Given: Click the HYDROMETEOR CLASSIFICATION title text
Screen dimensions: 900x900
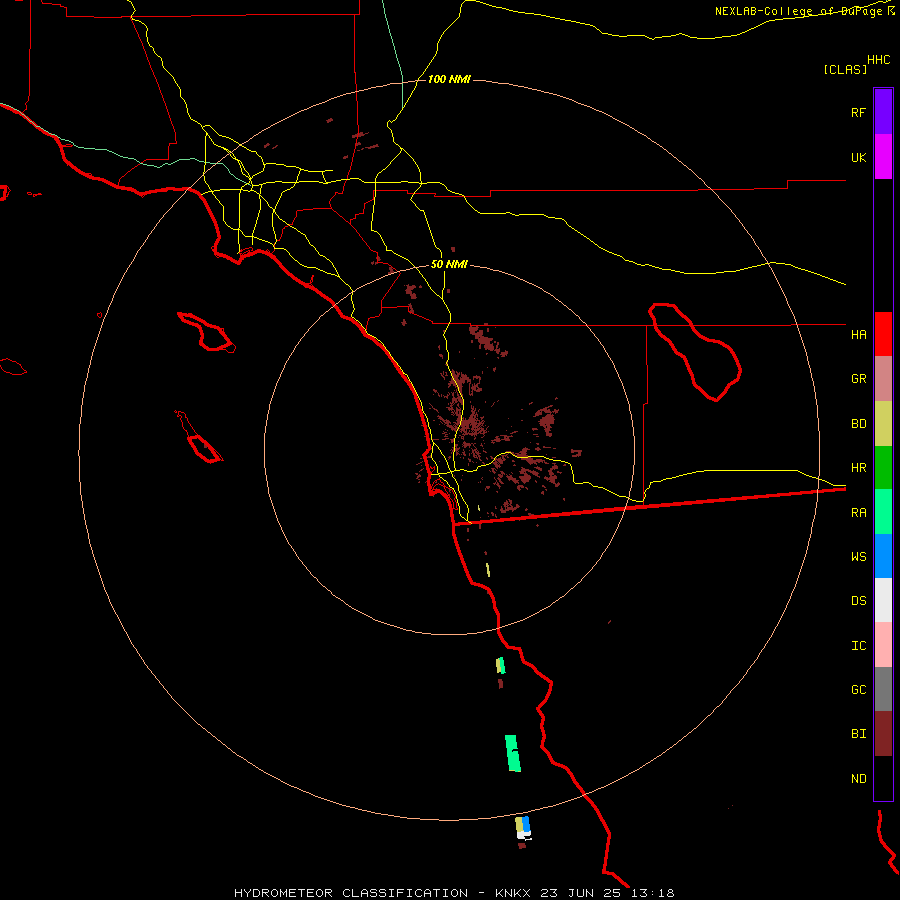Looking at the screenshot, I should [351, 893].
